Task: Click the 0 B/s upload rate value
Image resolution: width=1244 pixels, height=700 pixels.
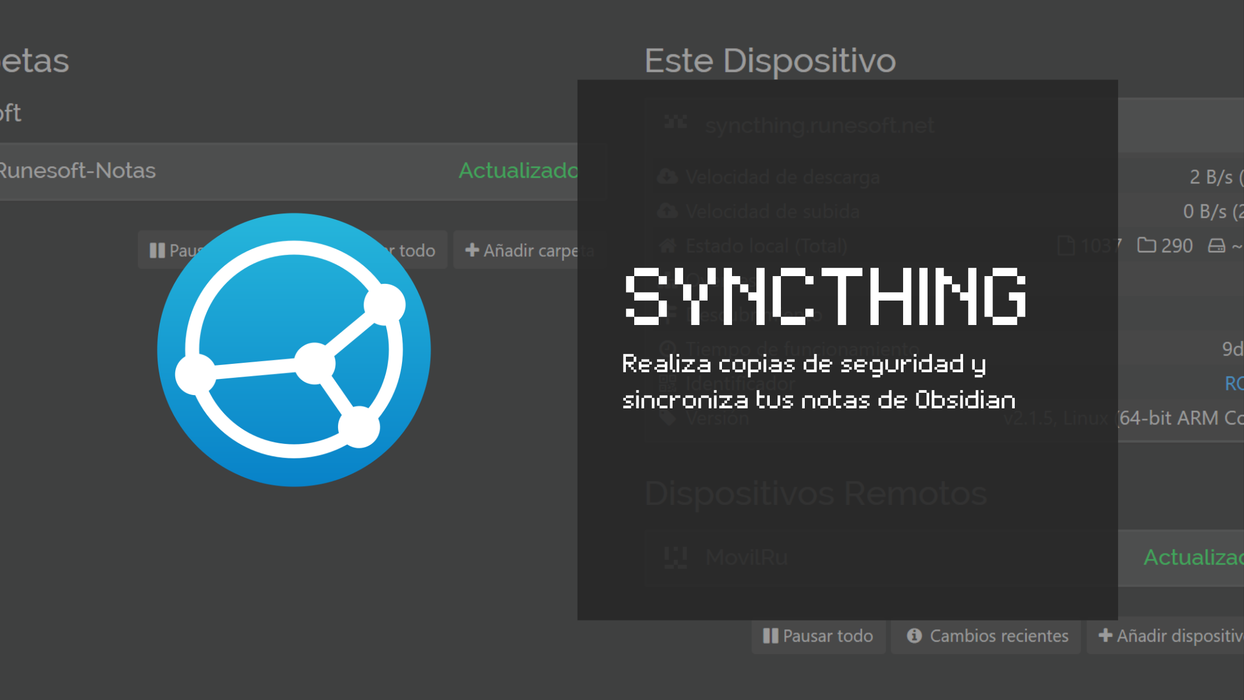Action: click(x=1213, y=211)
